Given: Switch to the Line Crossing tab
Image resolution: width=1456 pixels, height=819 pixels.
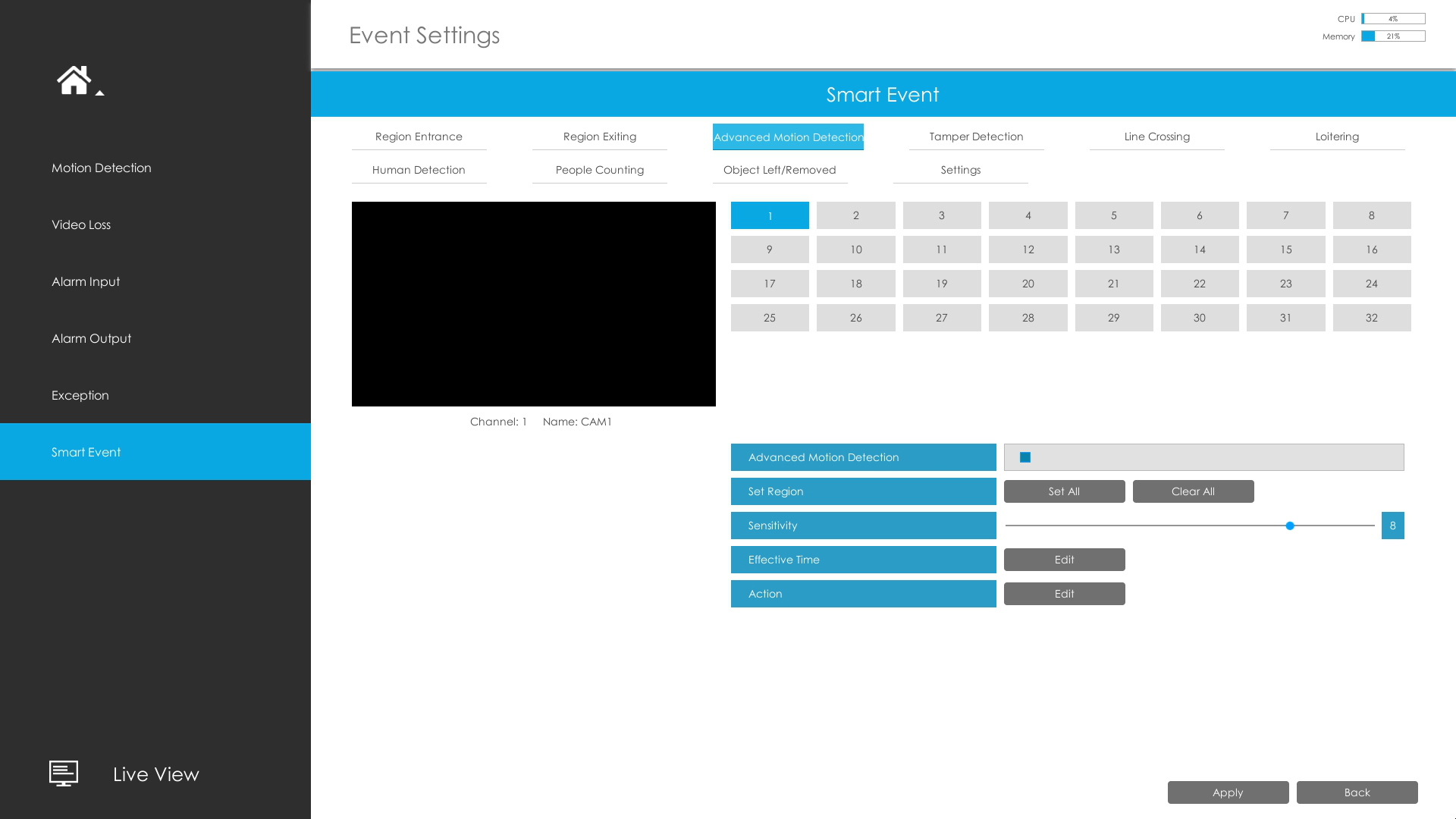Looking at the screenshot, I should (1157, 136).
